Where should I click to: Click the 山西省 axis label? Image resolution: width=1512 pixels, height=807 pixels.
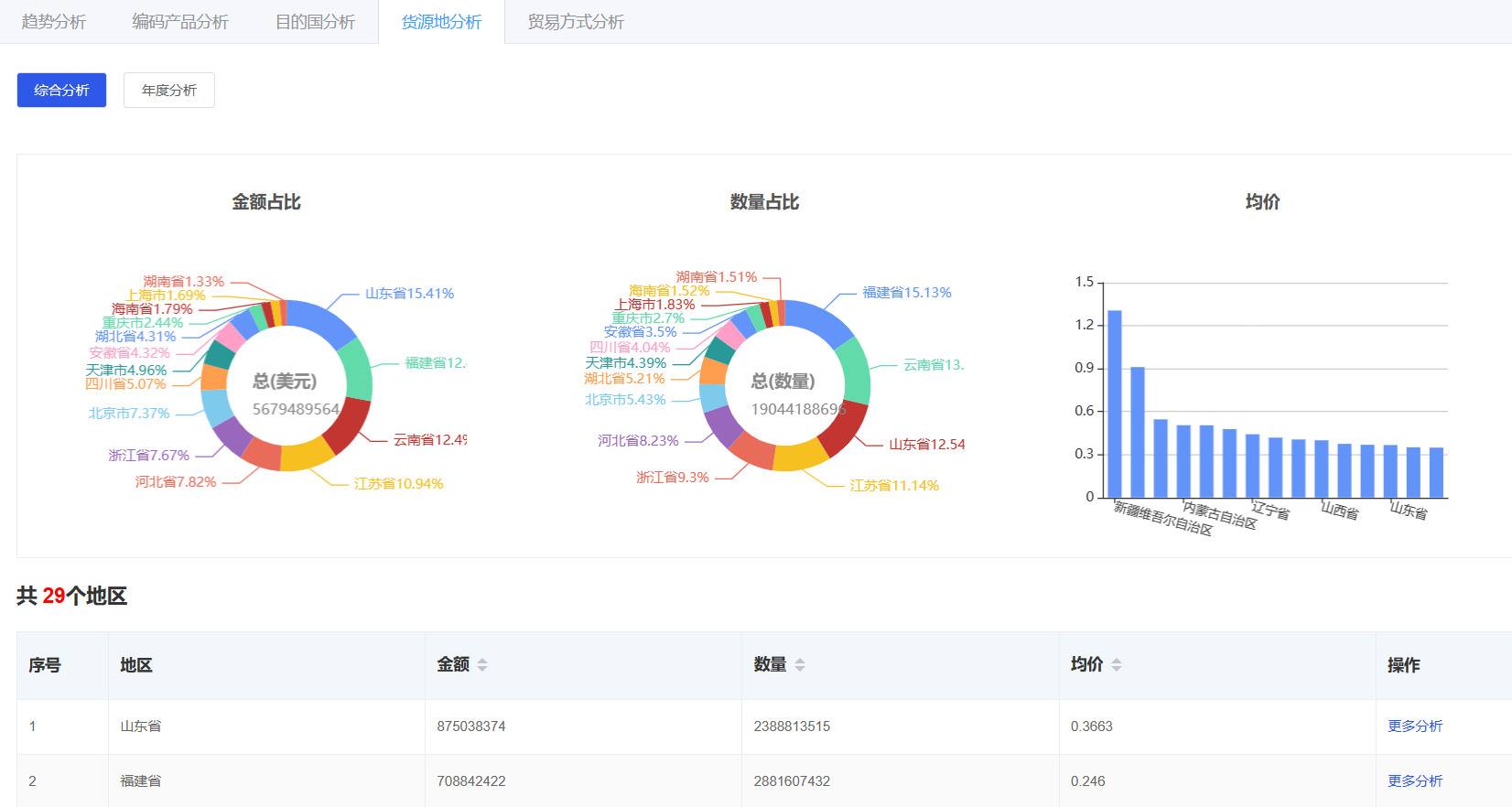[x=1340, y=511]
